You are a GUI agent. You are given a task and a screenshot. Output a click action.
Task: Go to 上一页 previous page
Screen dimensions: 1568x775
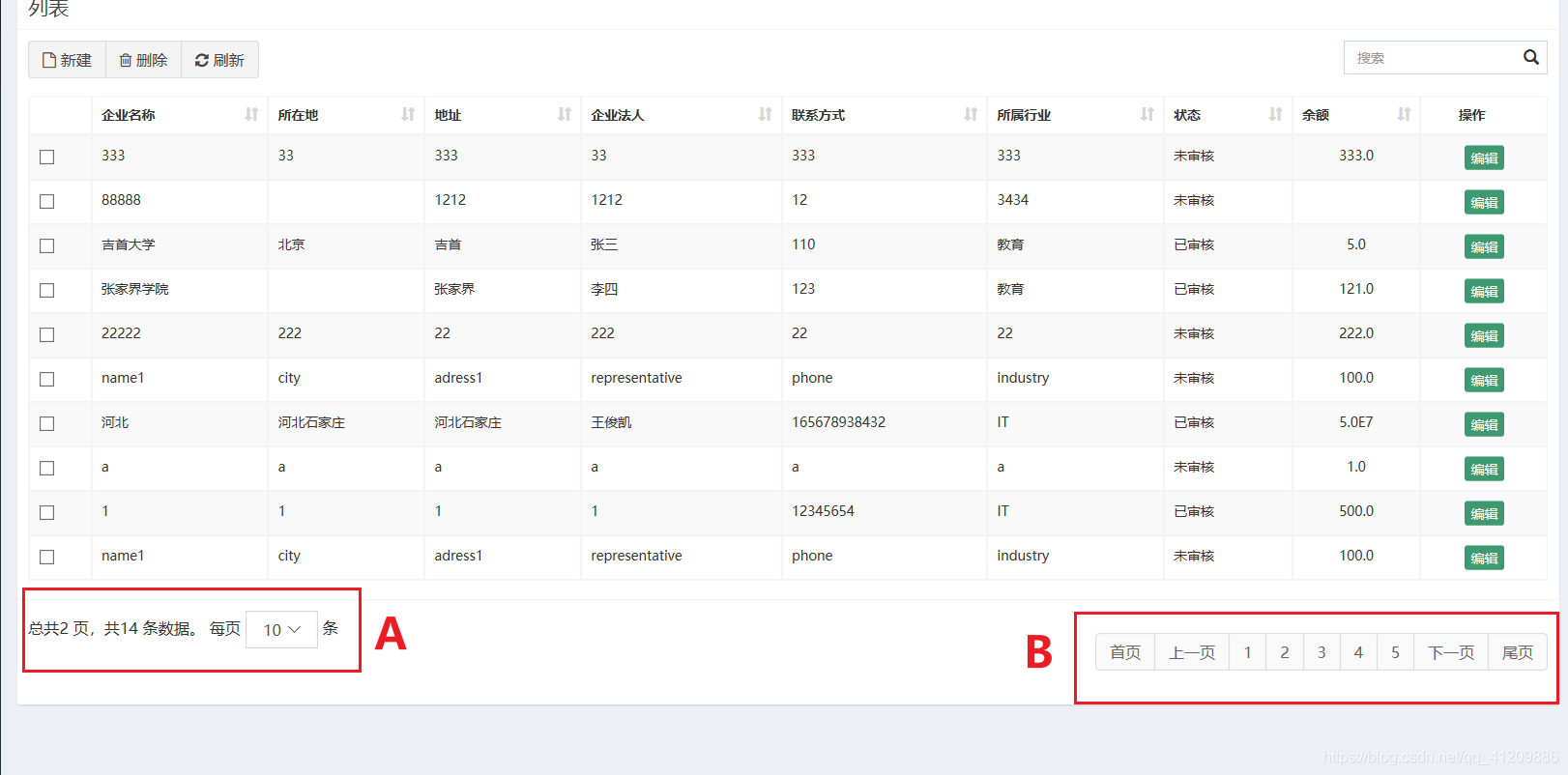coord(1192,652)
